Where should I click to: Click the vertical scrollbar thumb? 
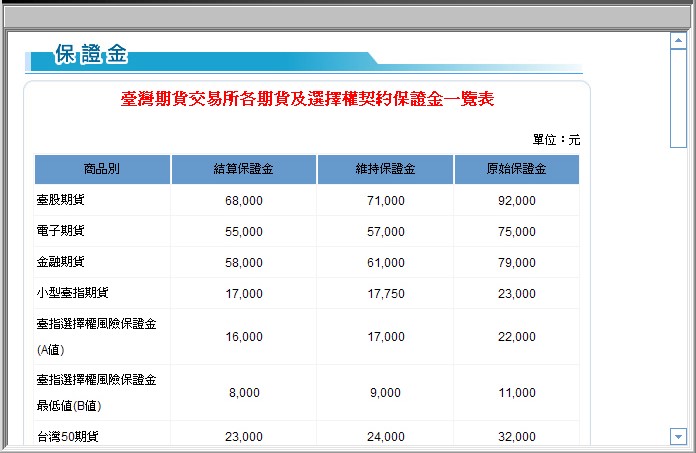pyautogui.click(x=678, y=98)
